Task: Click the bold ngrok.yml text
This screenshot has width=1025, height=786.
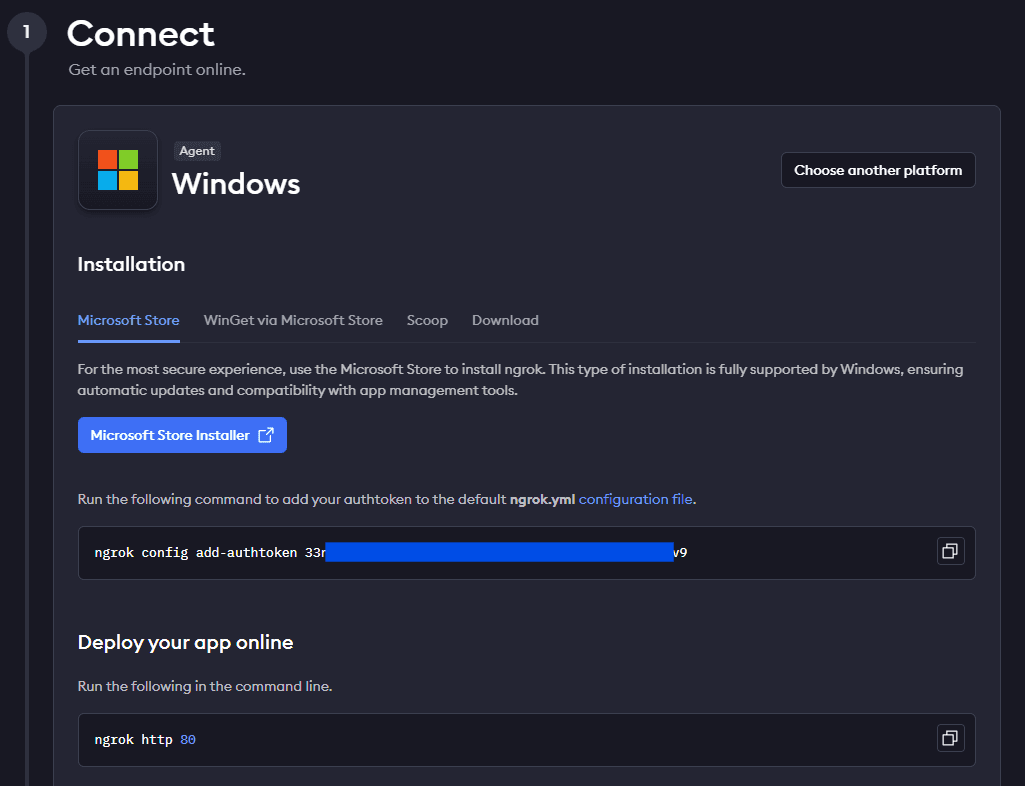Action: coord(542,500)
